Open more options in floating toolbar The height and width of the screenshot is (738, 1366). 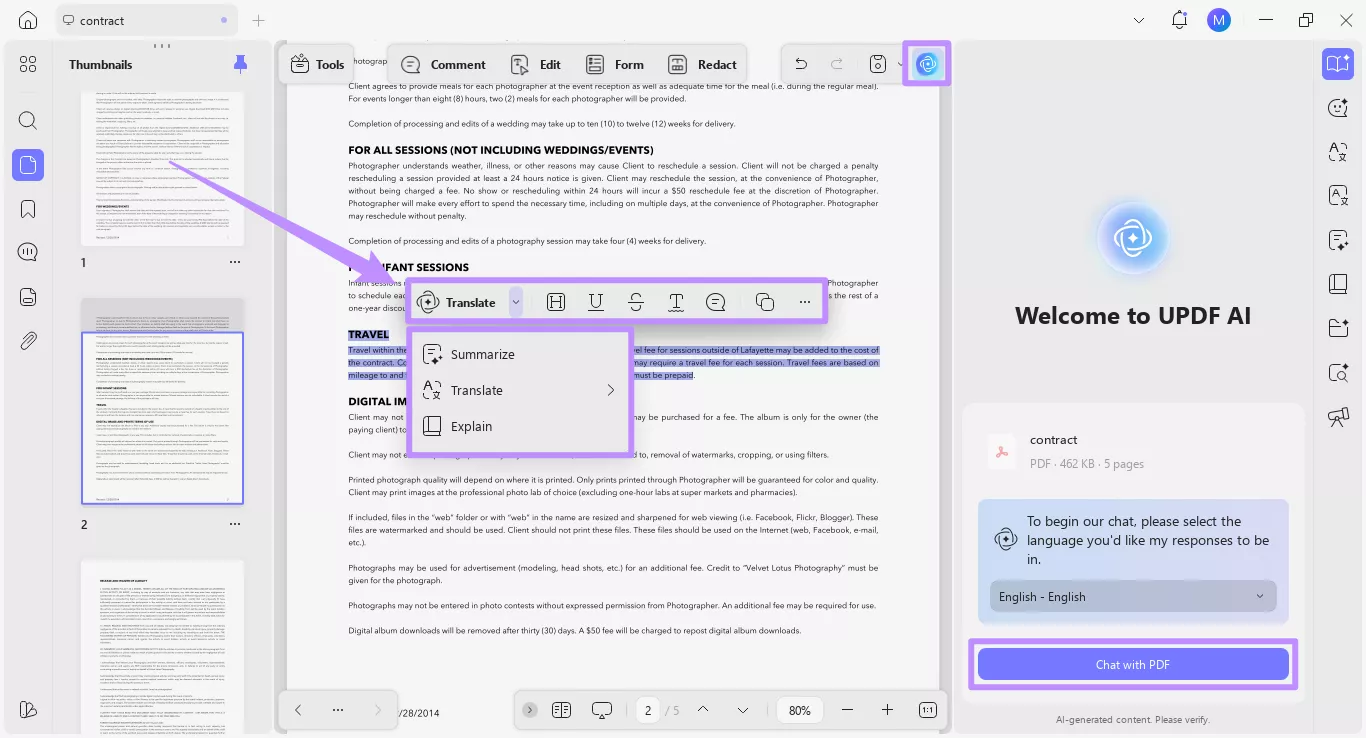click(805, 302)
